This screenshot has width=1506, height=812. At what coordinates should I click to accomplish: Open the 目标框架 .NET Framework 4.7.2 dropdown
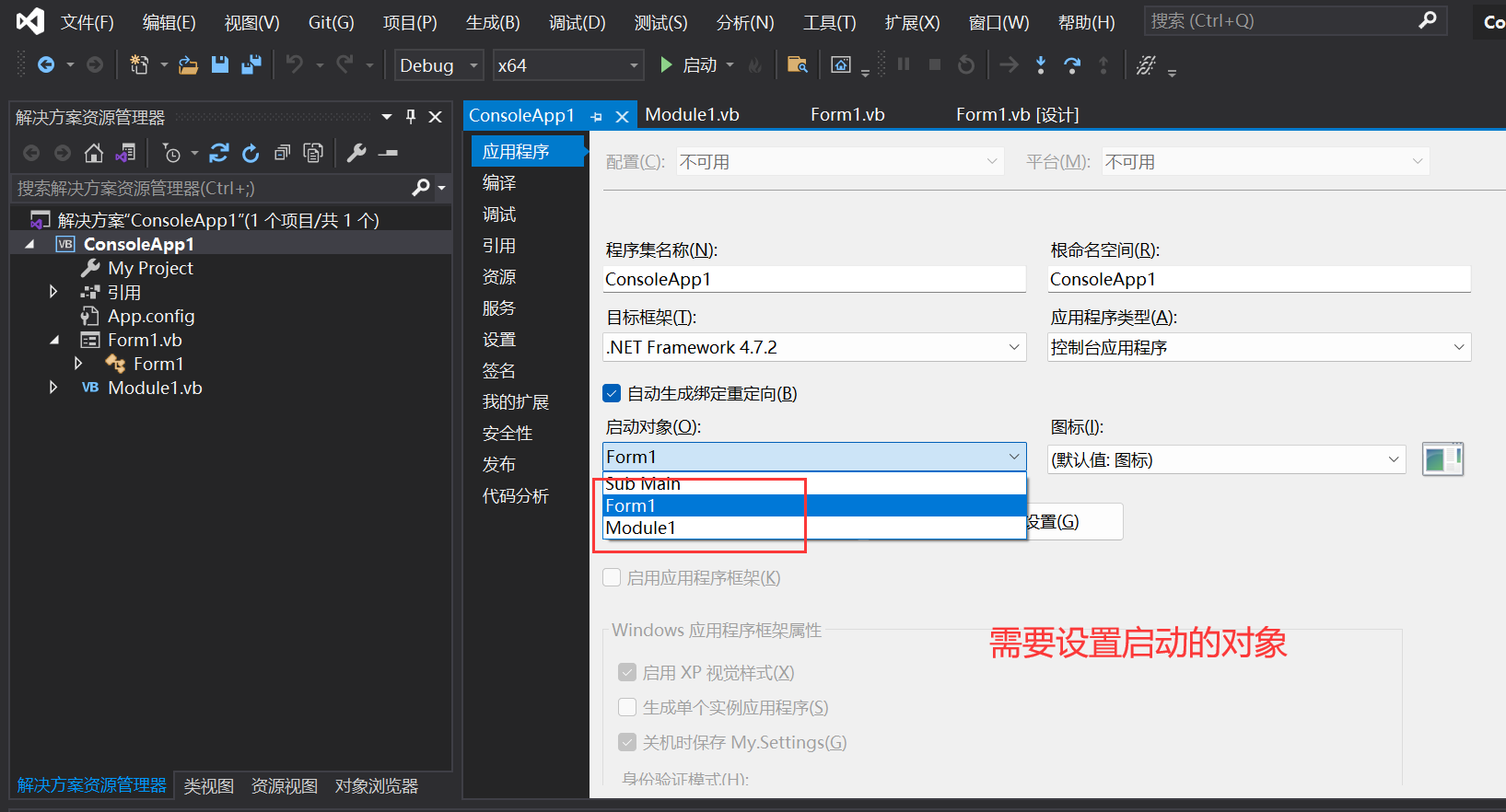814,347
